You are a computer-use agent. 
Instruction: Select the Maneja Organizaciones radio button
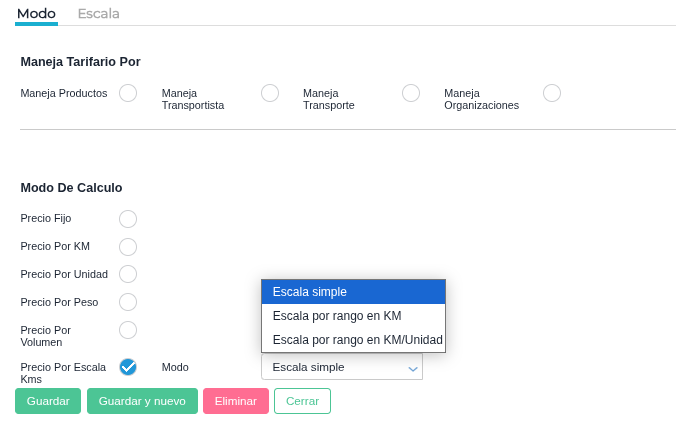point(552,93)
